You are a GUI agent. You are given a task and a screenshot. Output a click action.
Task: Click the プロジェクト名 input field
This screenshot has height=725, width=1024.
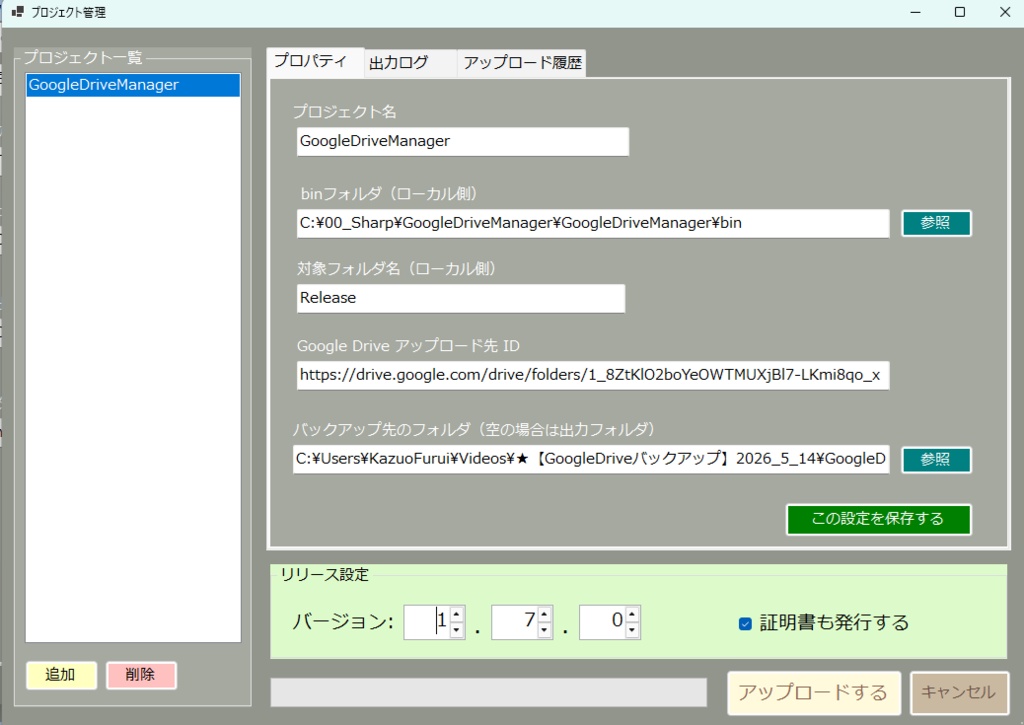[462, 141]
